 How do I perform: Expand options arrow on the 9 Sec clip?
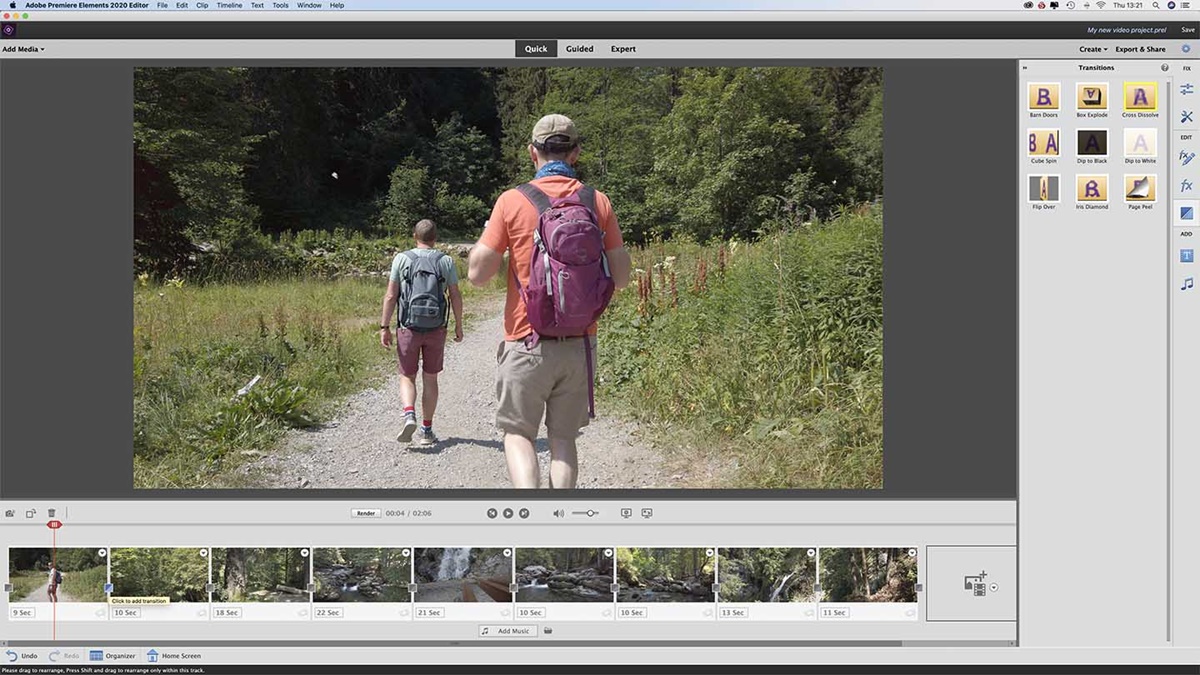click(101, 553)
